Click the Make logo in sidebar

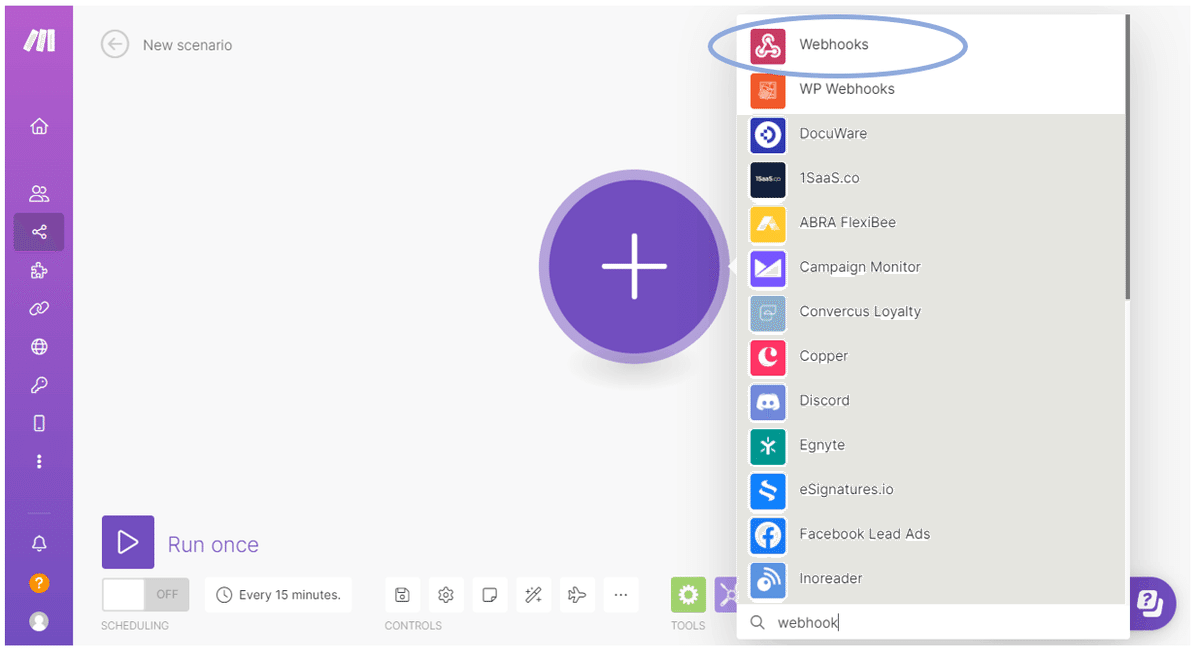coord(39,41)
